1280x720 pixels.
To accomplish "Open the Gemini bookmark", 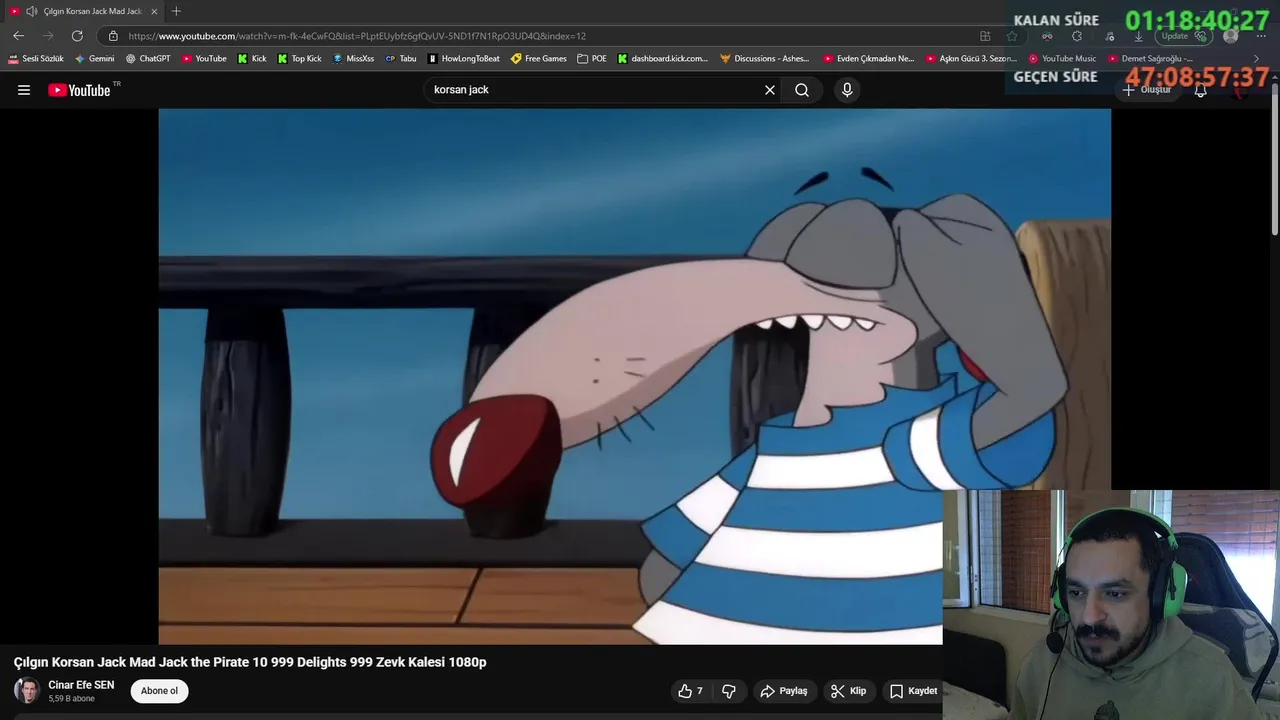I will coord(95,59).
